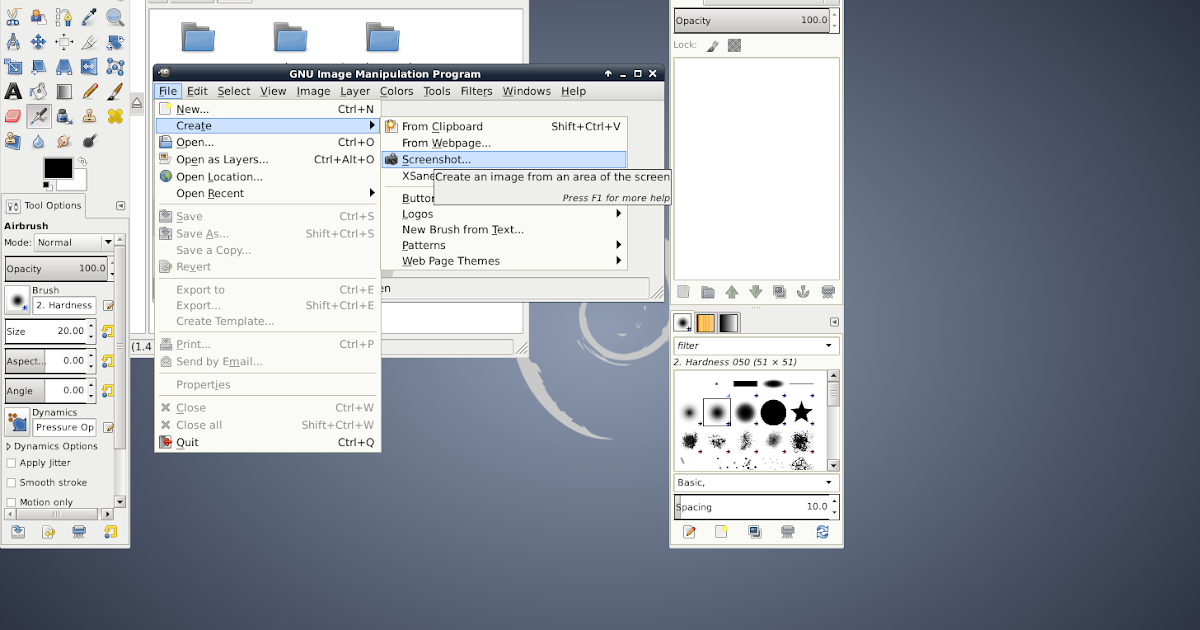Expand the Logos submenu
The image size is (1200, 630).
[503, 214]
